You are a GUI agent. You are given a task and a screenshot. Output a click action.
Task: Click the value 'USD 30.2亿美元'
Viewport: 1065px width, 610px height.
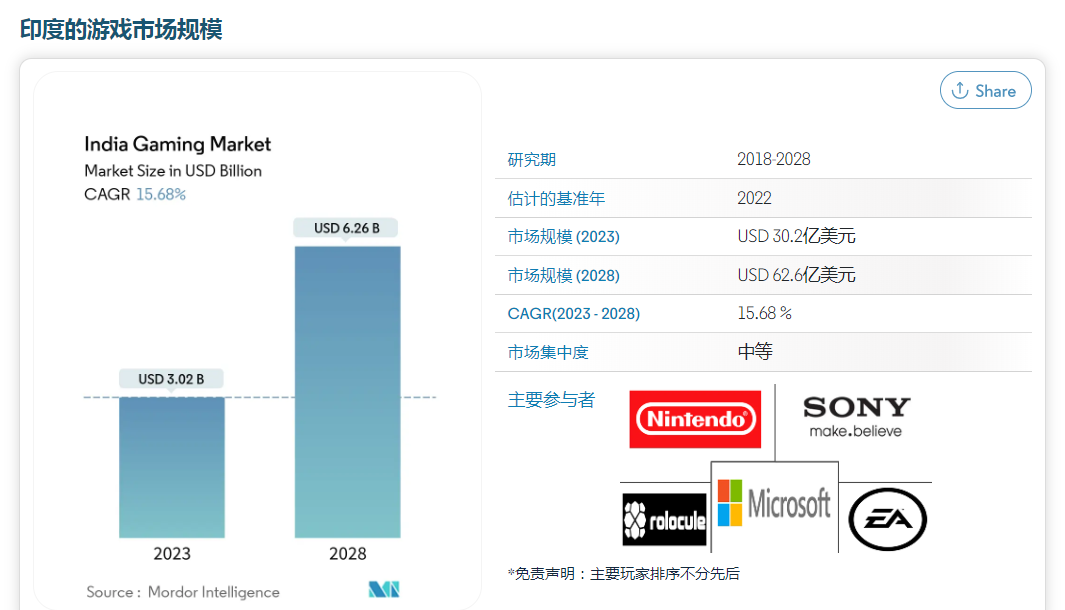pos(796,236)
